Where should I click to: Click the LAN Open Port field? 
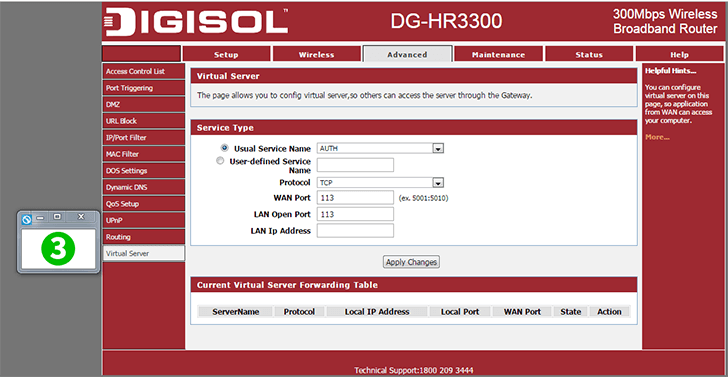point(355,214)
